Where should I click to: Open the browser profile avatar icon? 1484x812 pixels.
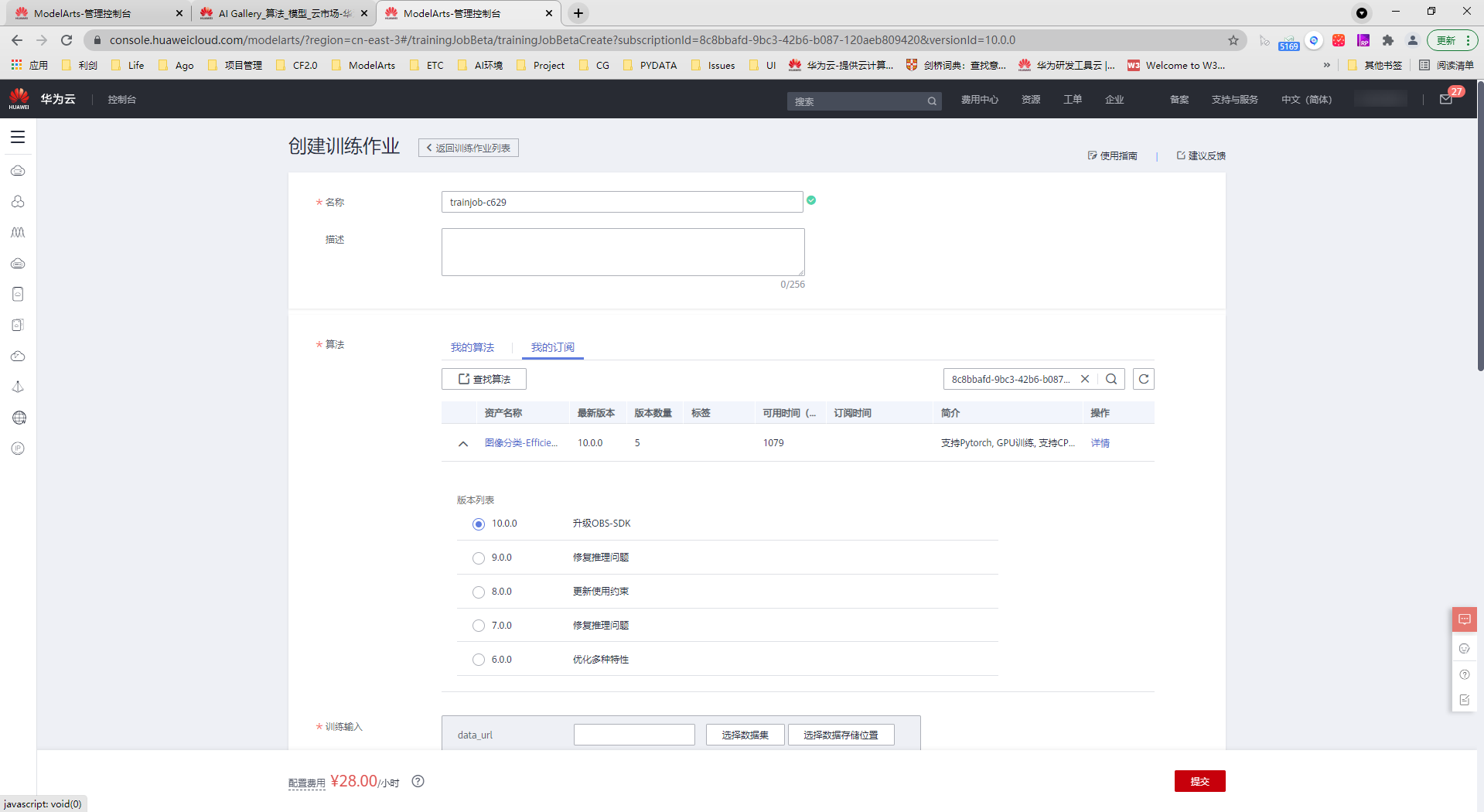pyautogui.click(x=1413, y=40)
